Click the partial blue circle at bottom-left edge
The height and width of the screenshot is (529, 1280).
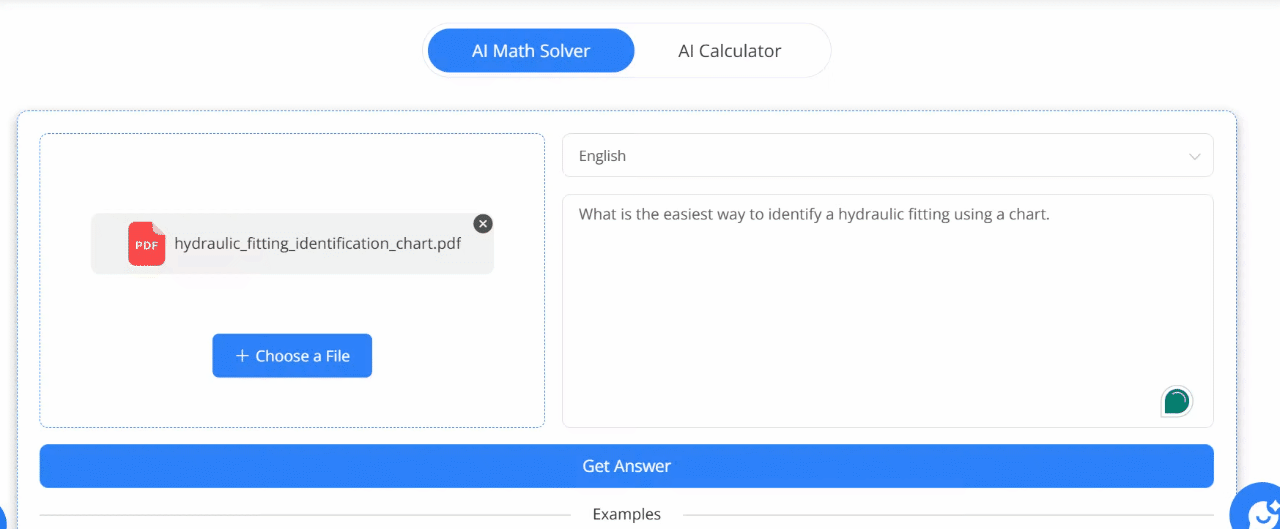3,516
